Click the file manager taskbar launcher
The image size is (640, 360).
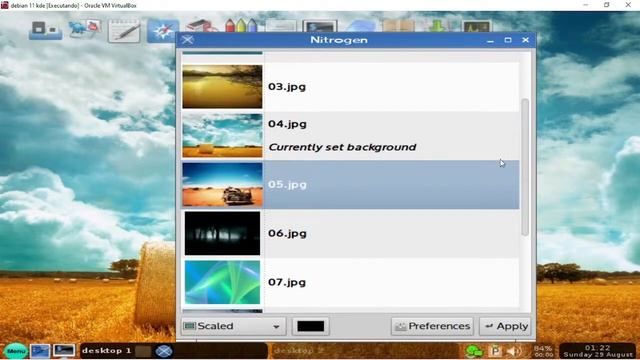(40, 351)
